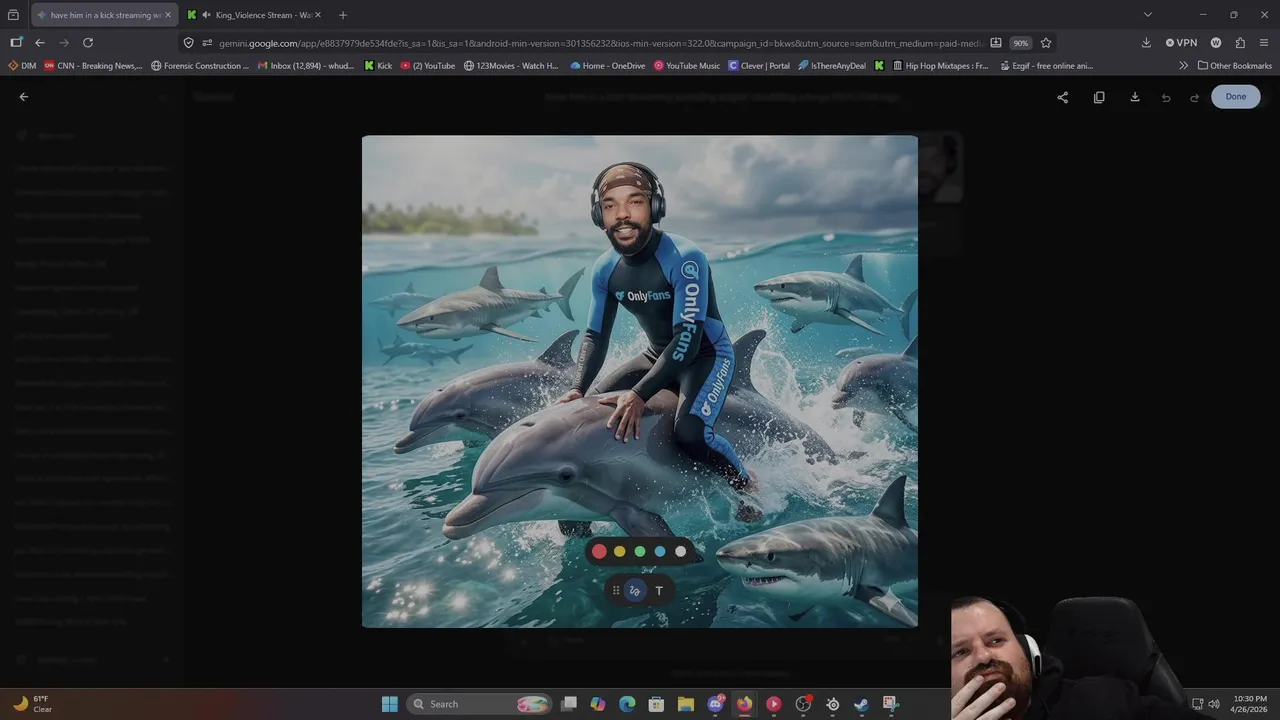
Task: Open the YouTube Music bookmark
Action: [687, 66]
